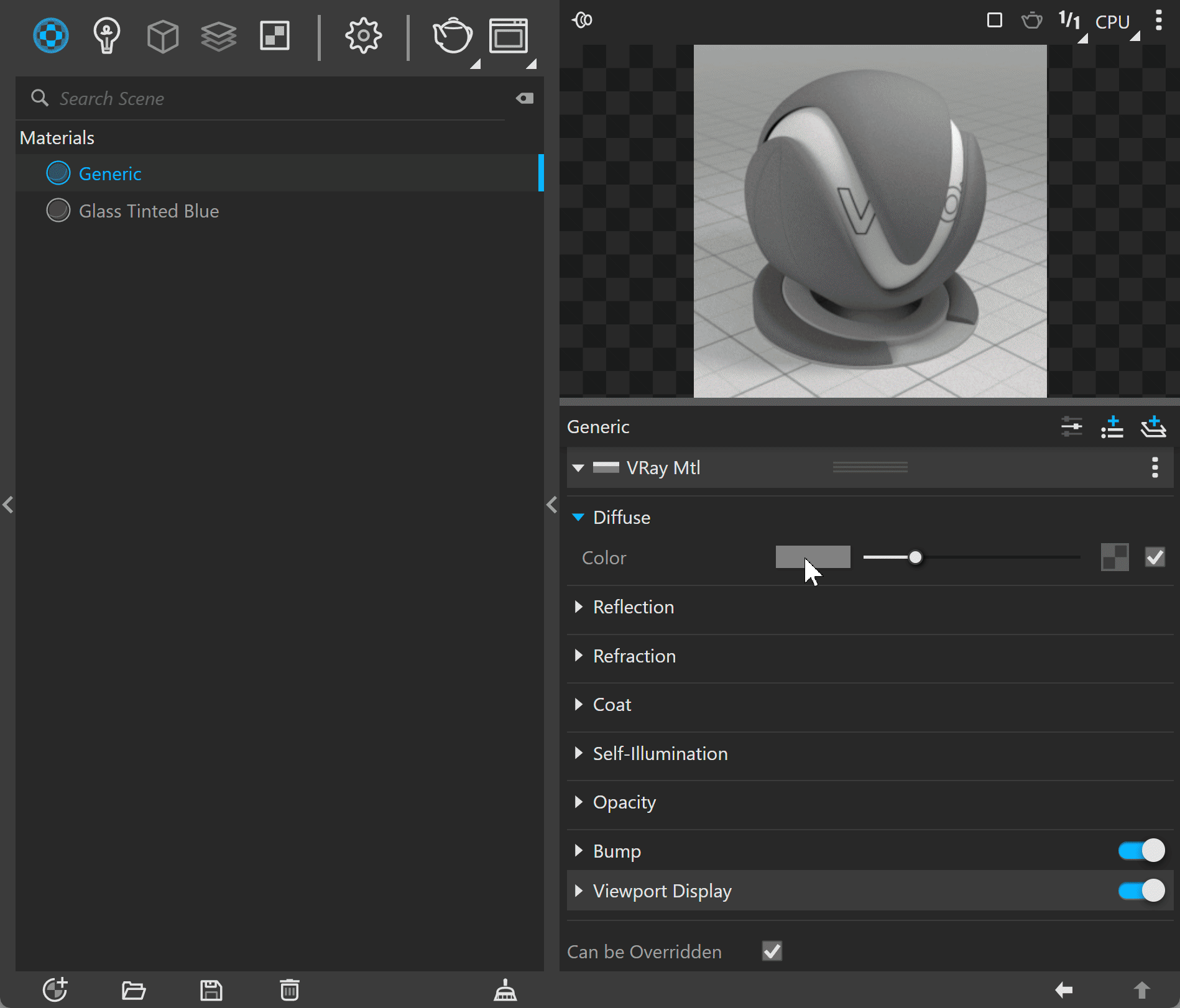Click the Delete Asset trash icon
This screenshot has width=1180, height=1008.
coord(289,990)
